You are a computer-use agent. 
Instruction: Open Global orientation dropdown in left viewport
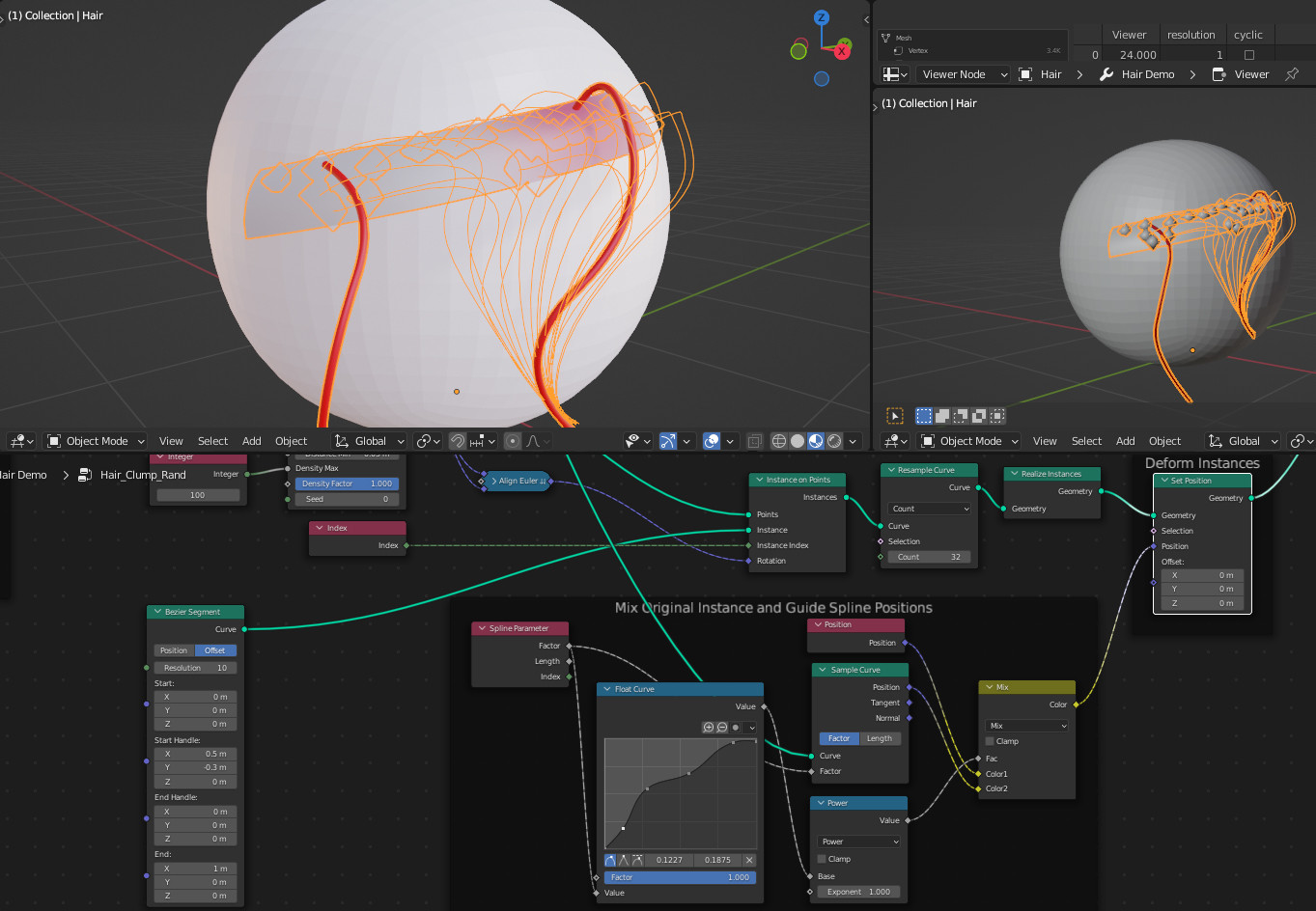tap(369, 441)
